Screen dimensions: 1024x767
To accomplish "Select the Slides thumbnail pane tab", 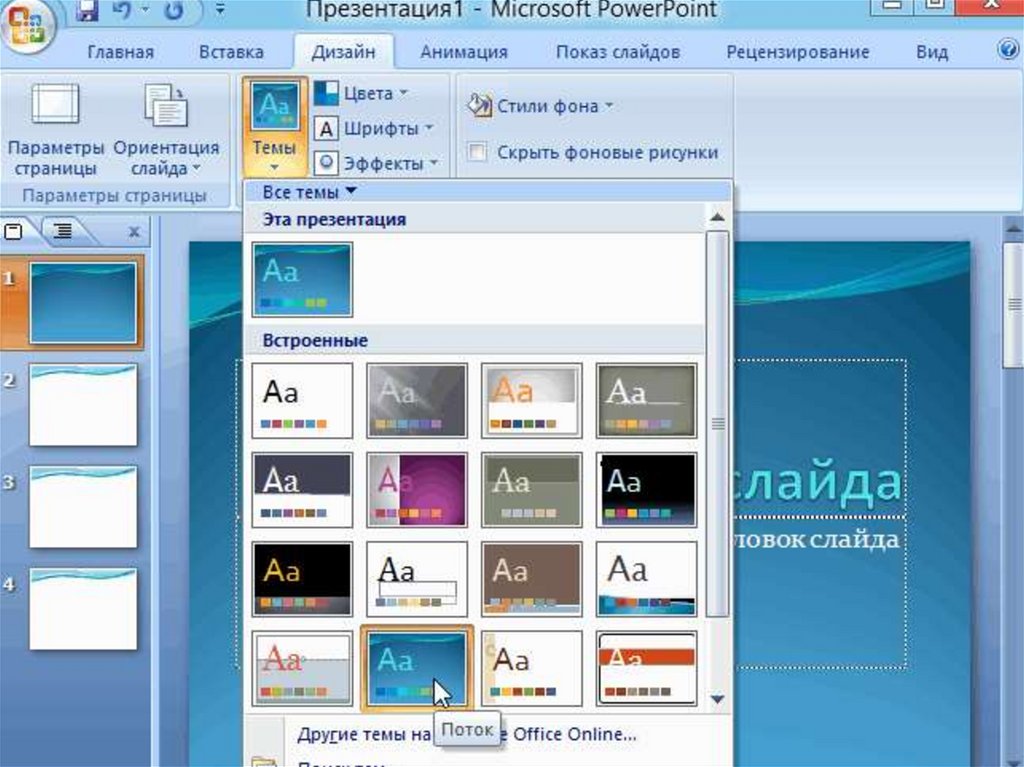I will tap(14, 231).
